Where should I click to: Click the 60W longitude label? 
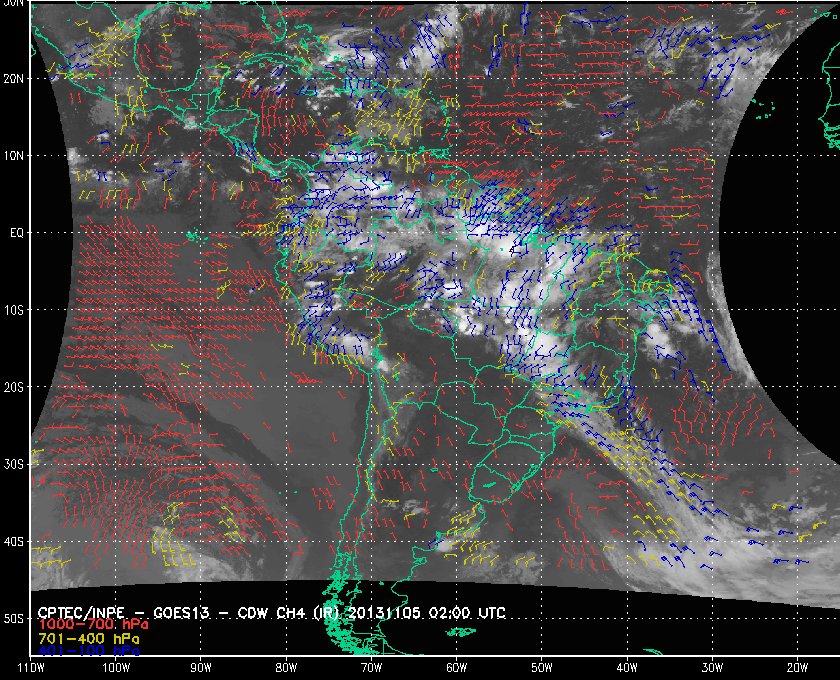(x=456, y=668)
